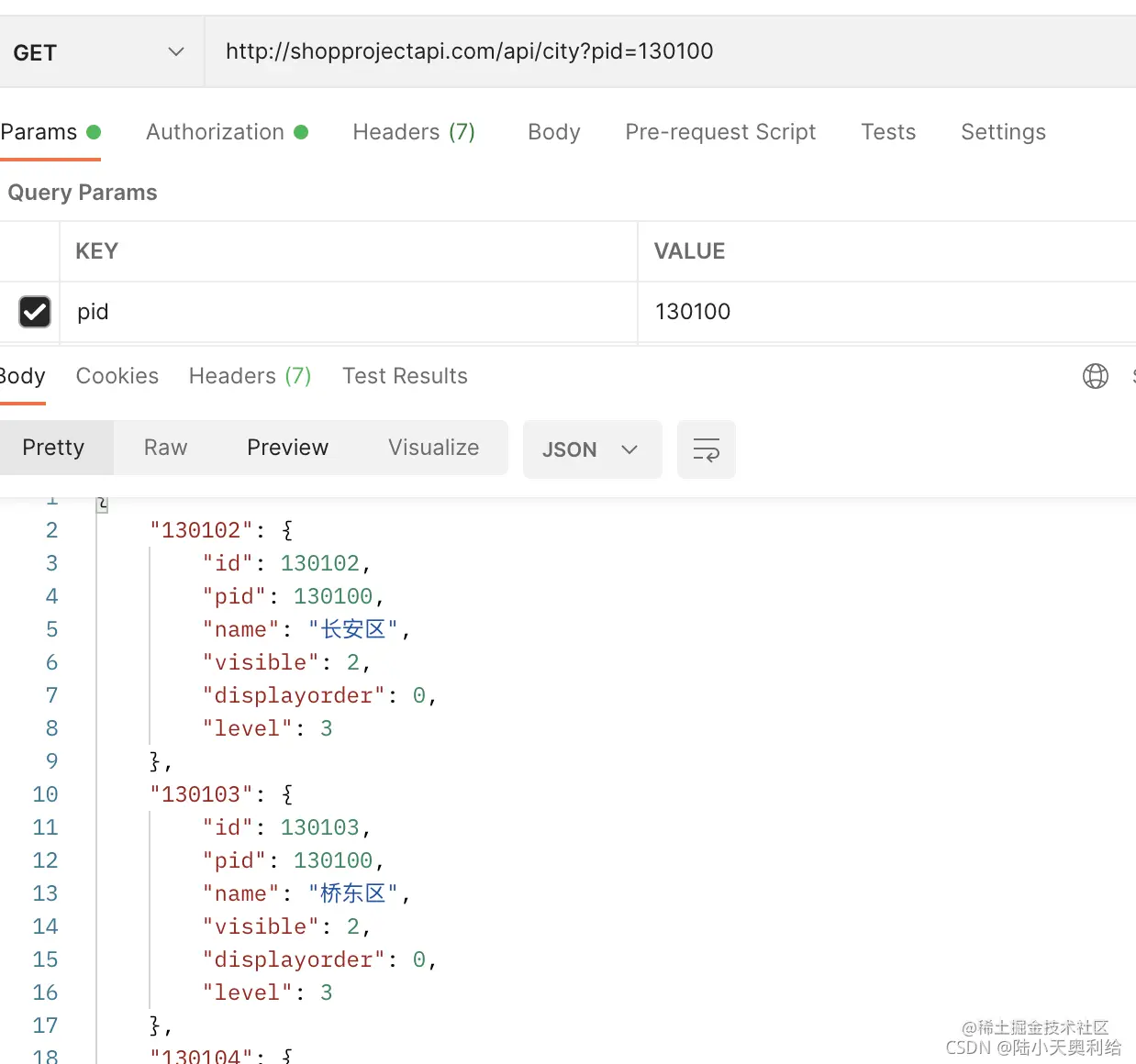Select the Preview view

tap(288, 448)
